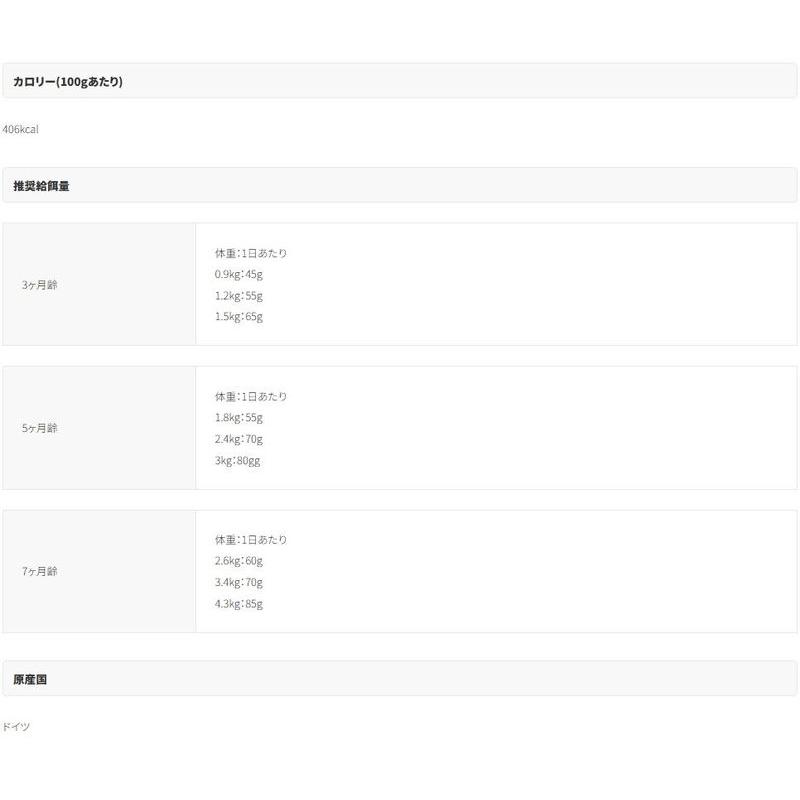The image size is (800, 800).
Task: Click the 5ヶ月齢 row label
Action: pyautogui.click(x=40, y=428)
